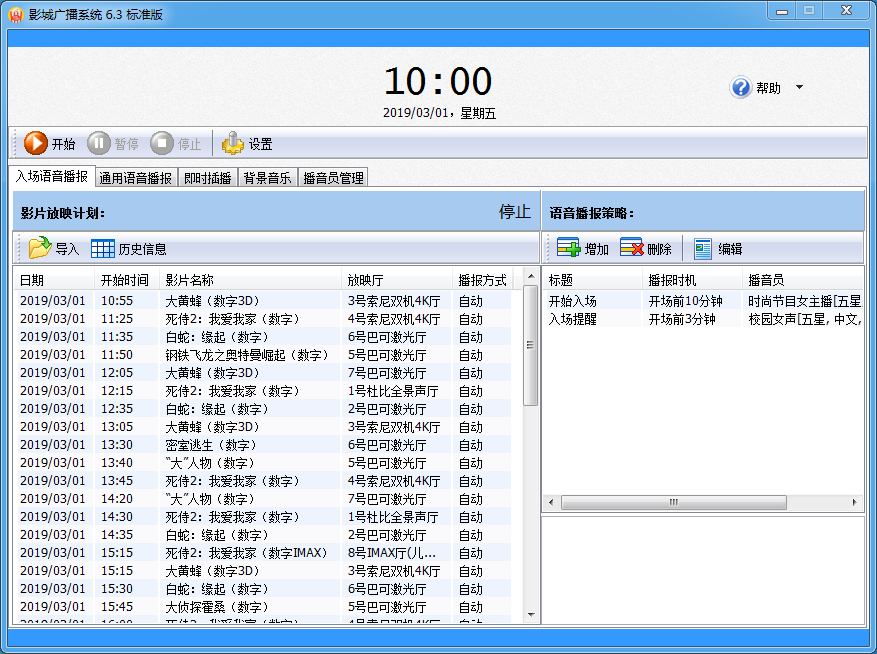The width and height of the screenshot is (877, 654).
Task: Click the 开始 playback start icon
Action: [x=35, y=143]
